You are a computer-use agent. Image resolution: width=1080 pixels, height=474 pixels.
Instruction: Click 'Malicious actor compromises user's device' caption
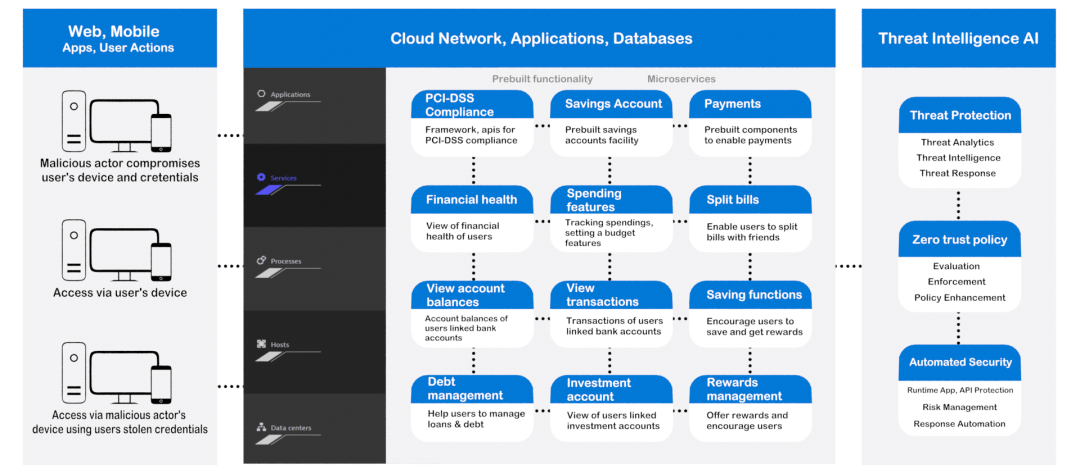120,170
